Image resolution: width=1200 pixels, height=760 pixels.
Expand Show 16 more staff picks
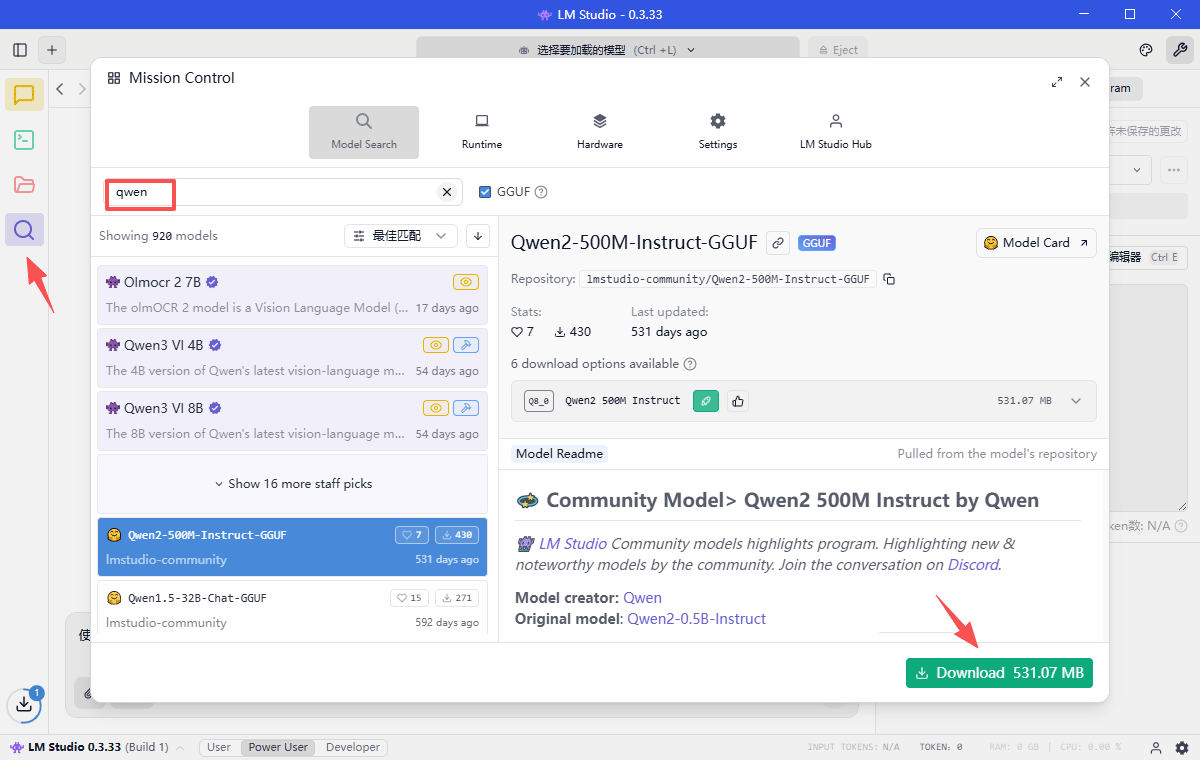click(292, 484)
